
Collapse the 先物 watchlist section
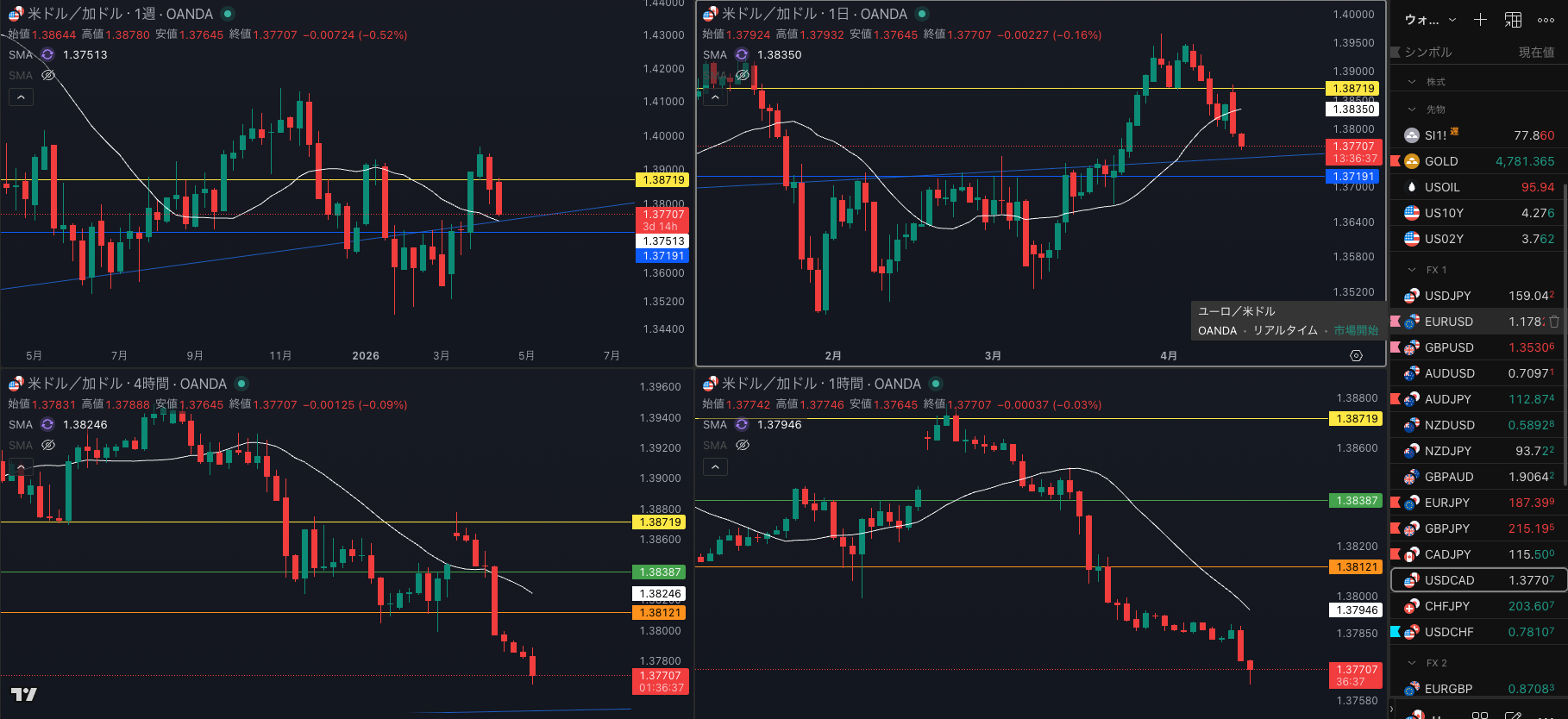click(x=1412, y=109)
